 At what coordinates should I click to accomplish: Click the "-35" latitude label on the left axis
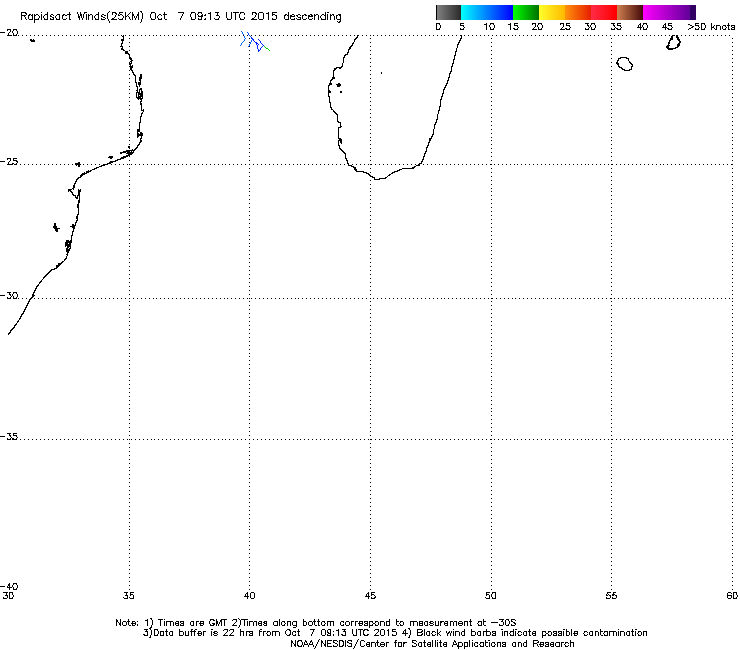coord(9,437)
